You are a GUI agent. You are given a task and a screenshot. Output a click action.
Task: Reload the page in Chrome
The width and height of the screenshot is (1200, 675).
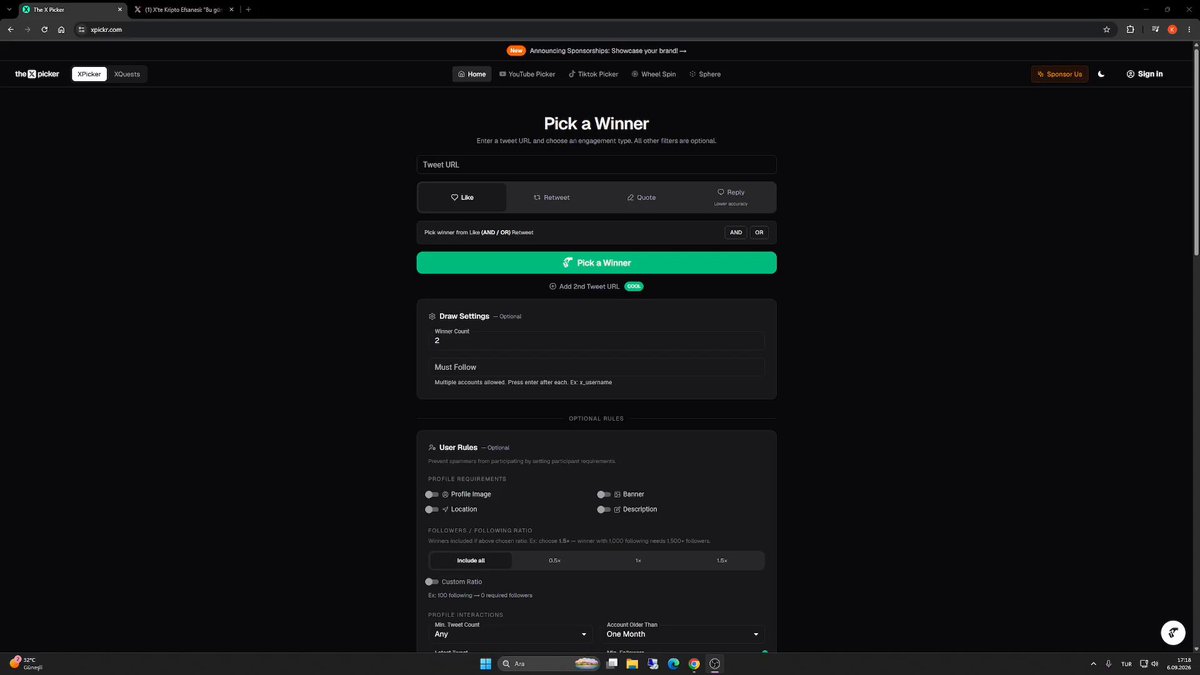pos(44,30)
